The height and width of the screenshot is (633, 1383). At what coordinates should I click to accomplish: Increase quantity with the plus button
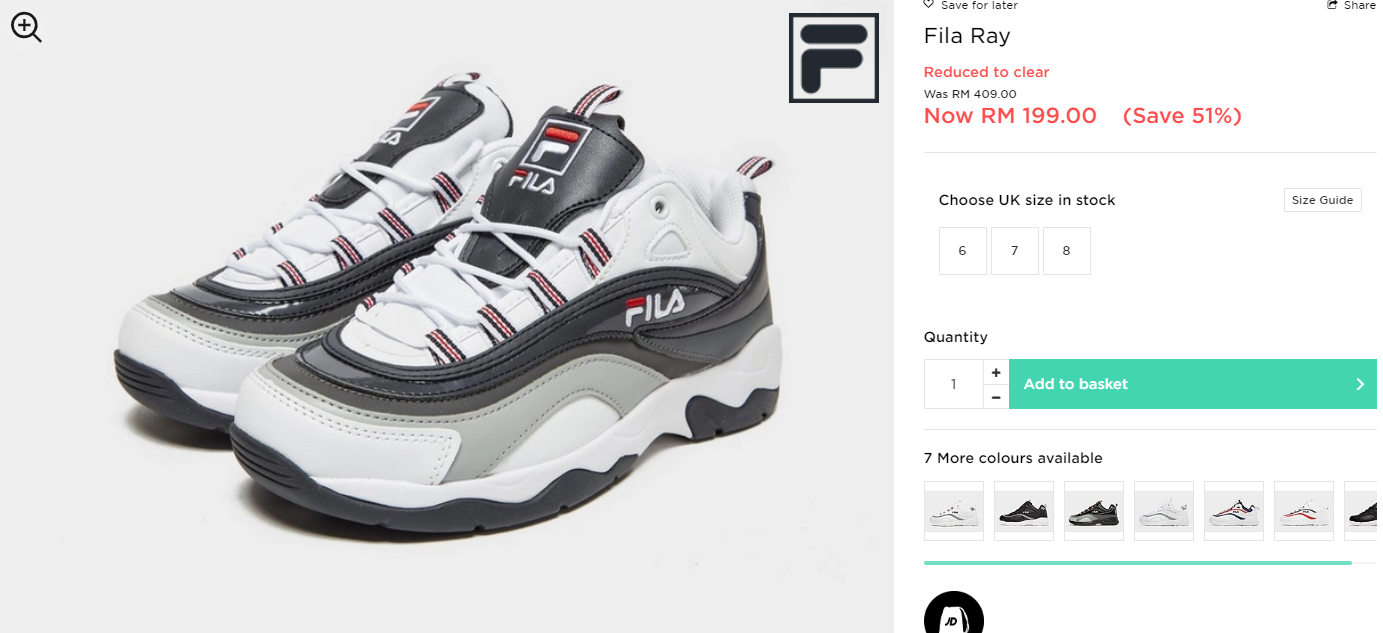996,372
